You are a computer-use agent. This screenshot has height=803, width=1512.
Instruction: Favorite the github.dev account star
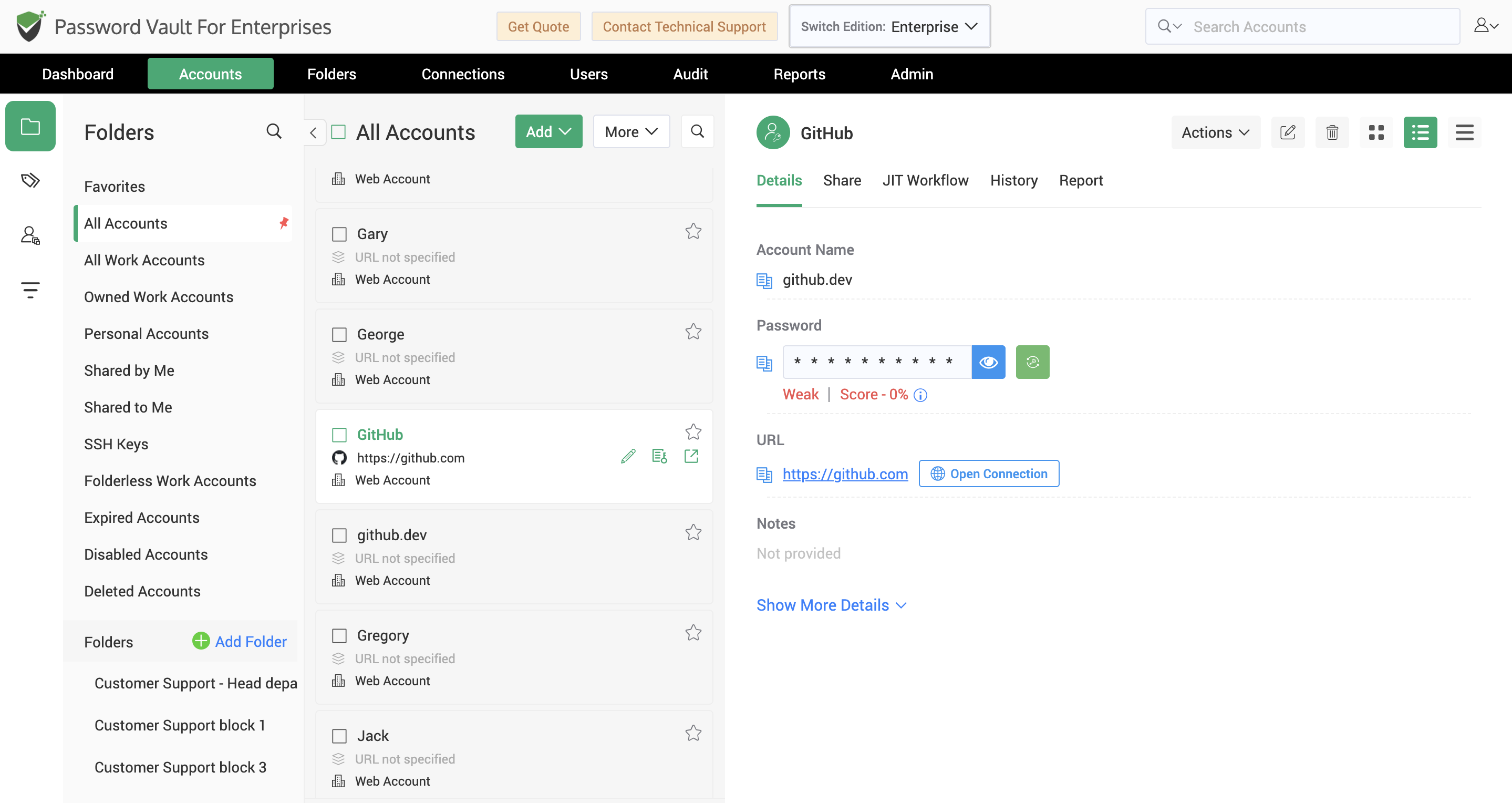click(693, 532)
